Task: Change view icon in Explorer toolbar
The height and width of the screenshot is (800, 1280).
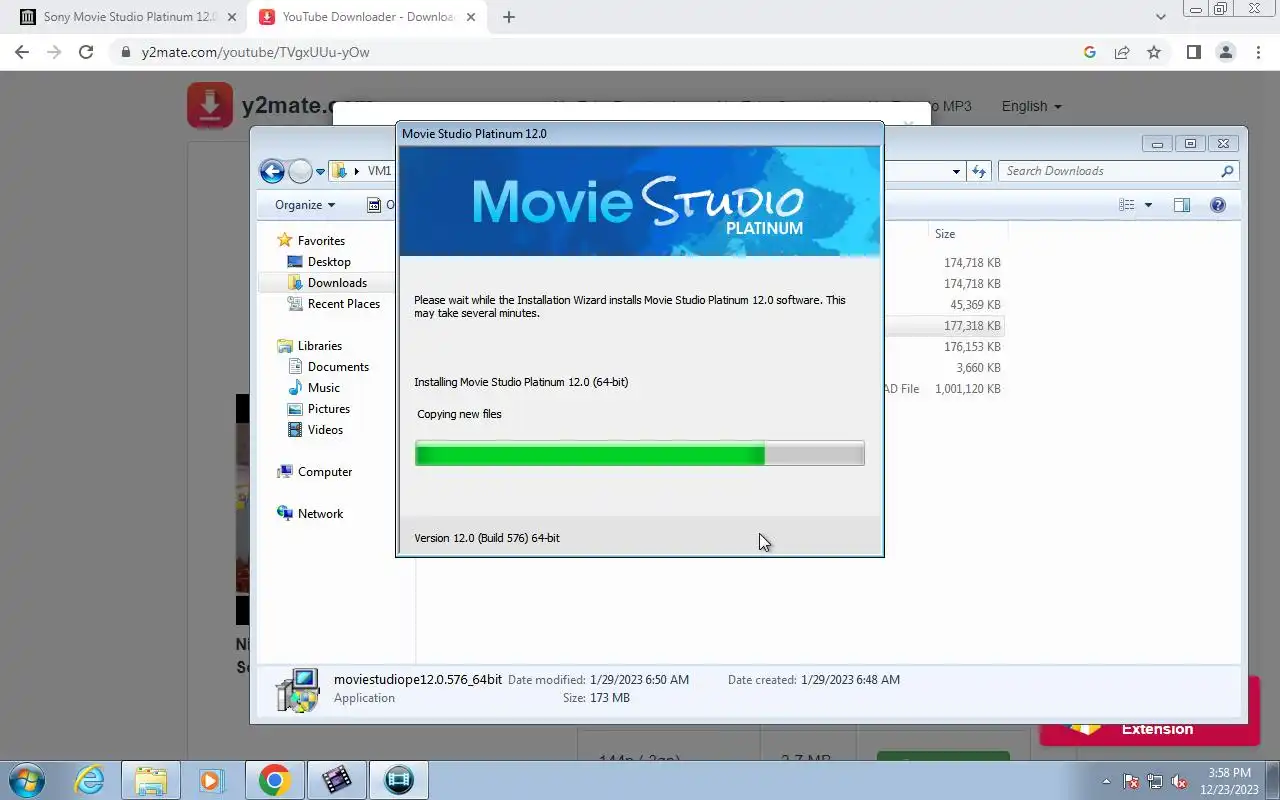Action: pos(1127,205)
